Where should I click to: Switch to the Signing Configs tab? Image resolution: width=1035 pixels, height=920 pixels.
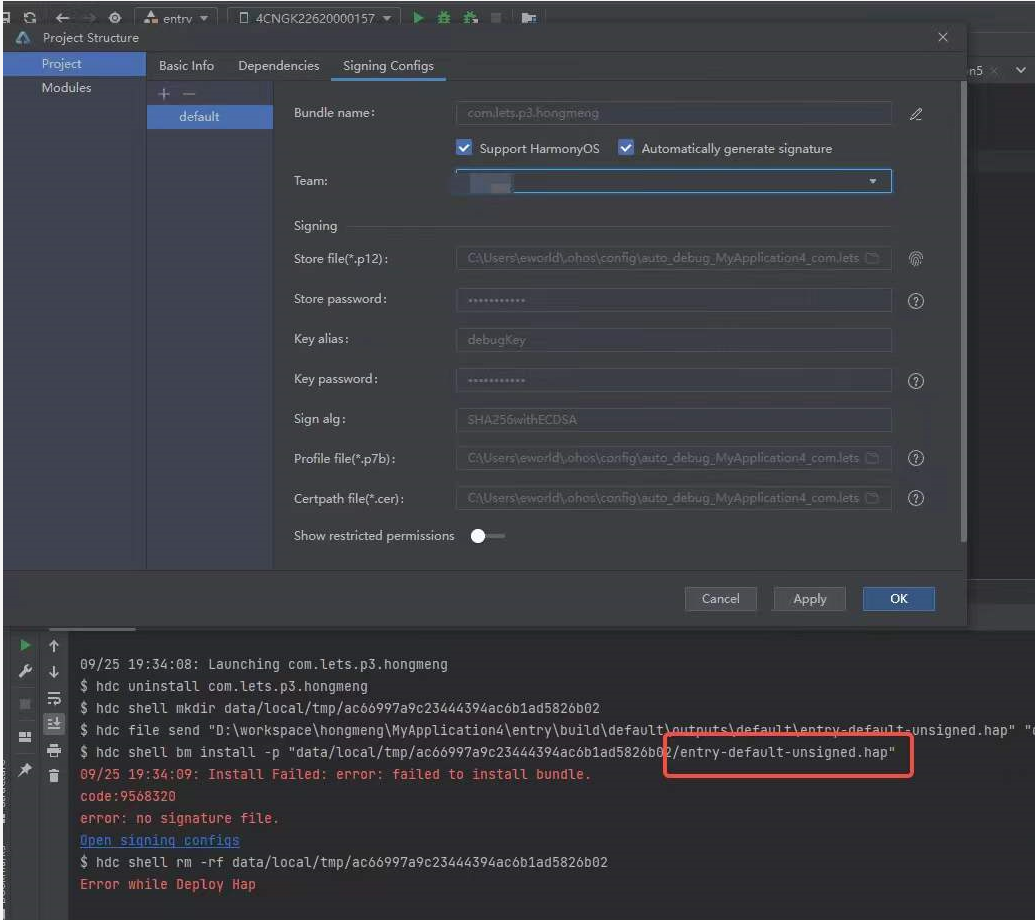click(388, 66)
